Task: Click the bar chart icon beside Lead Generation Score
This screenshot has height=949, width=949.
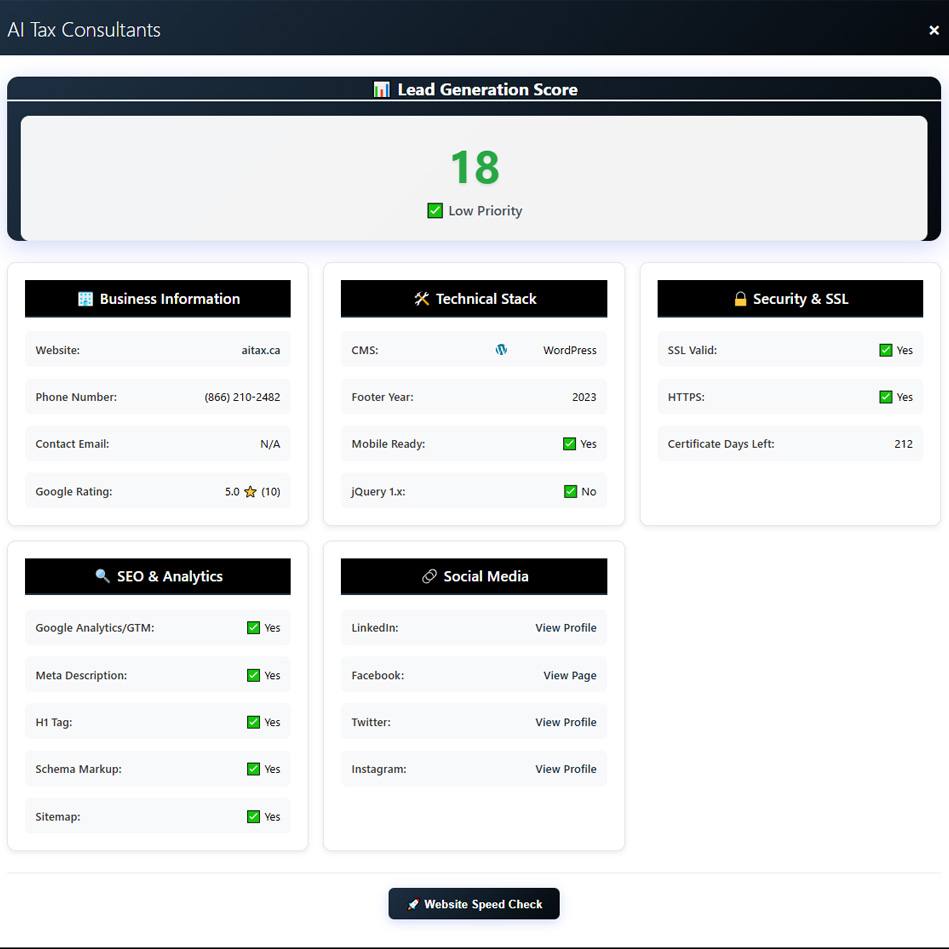Action: tap(382, 89)
